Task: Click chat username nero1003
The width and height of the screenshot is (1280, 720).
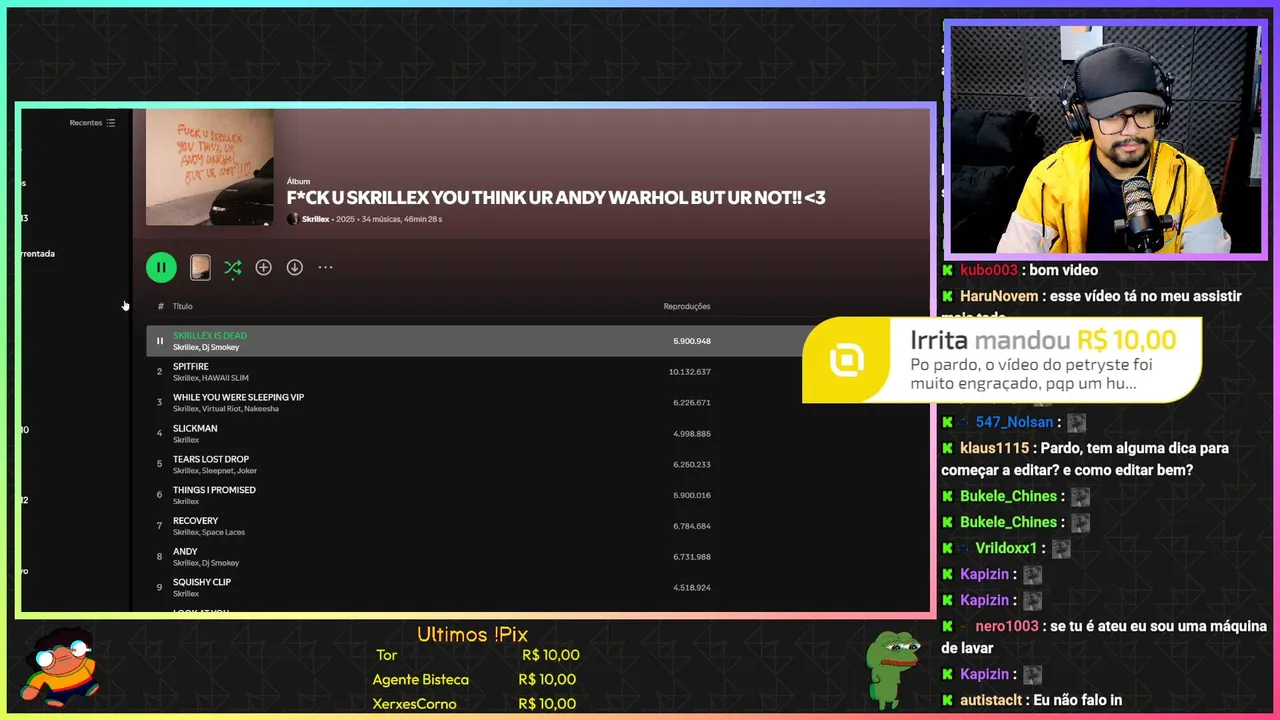Action: click(x=1007, y=626)
